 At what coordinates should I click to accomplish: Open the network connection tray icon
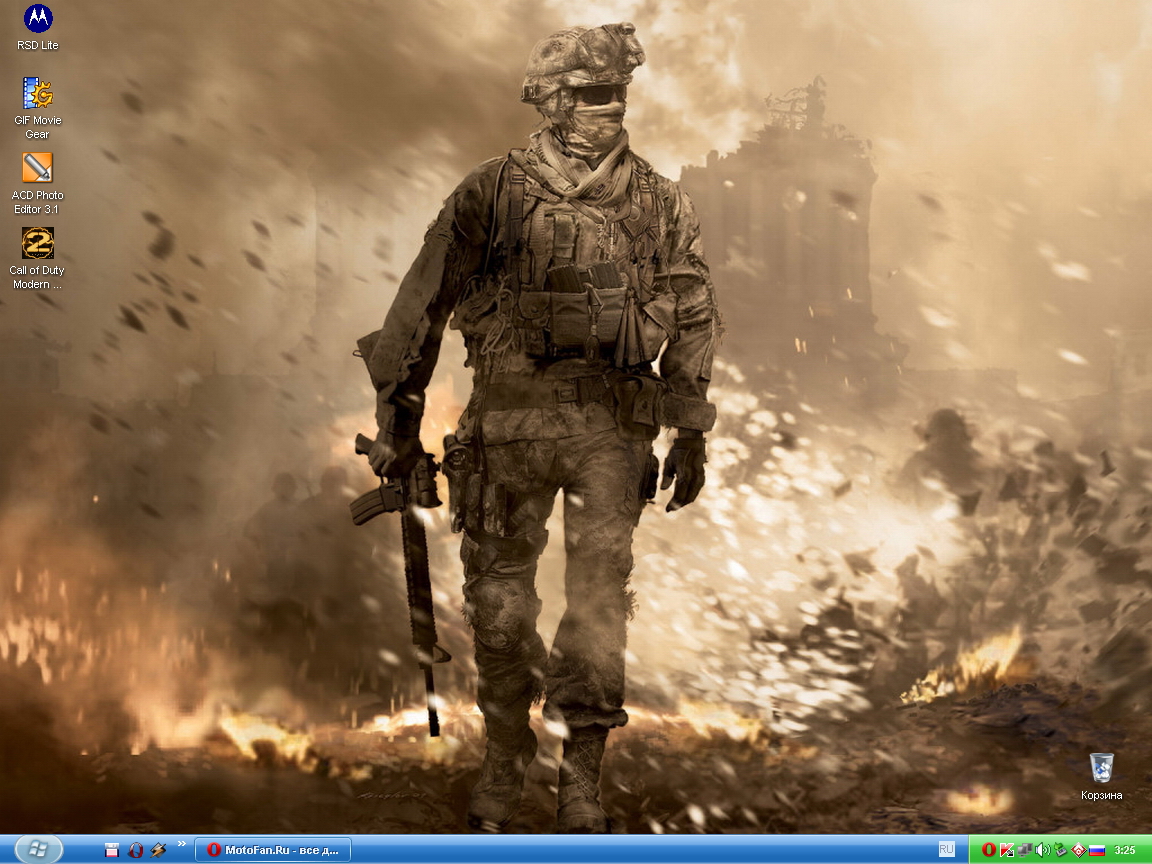(x=1024, y=850)
